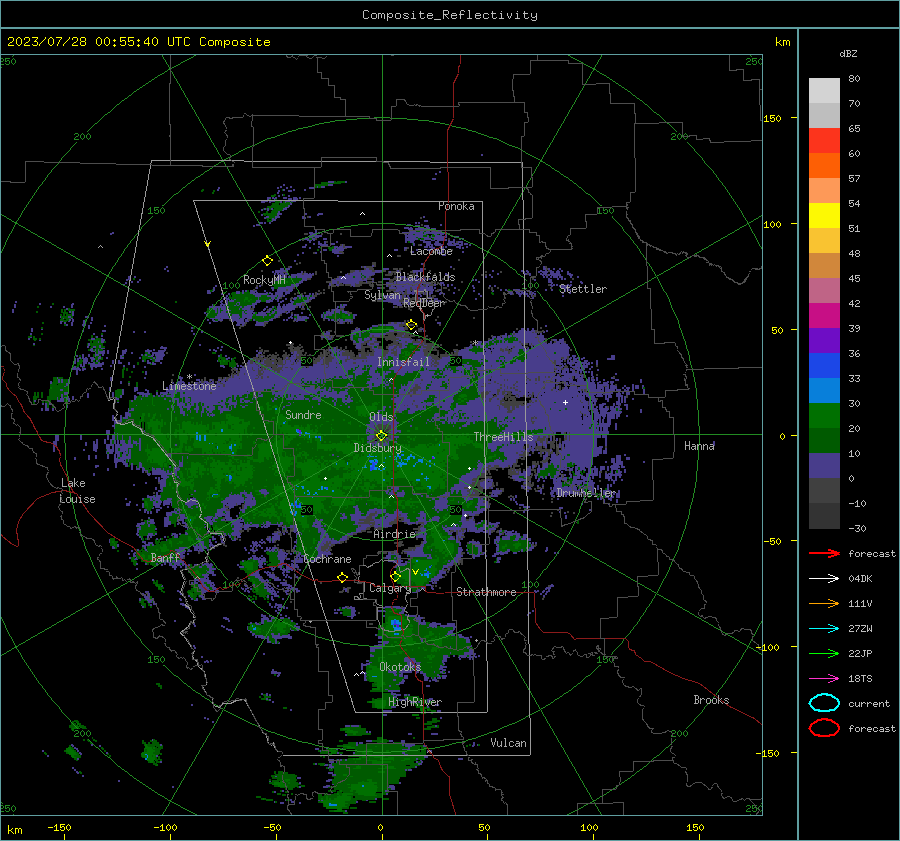Select the 80 dBZ light gray swatch
This screenshot has width=900, height=841.
[824, 91]
